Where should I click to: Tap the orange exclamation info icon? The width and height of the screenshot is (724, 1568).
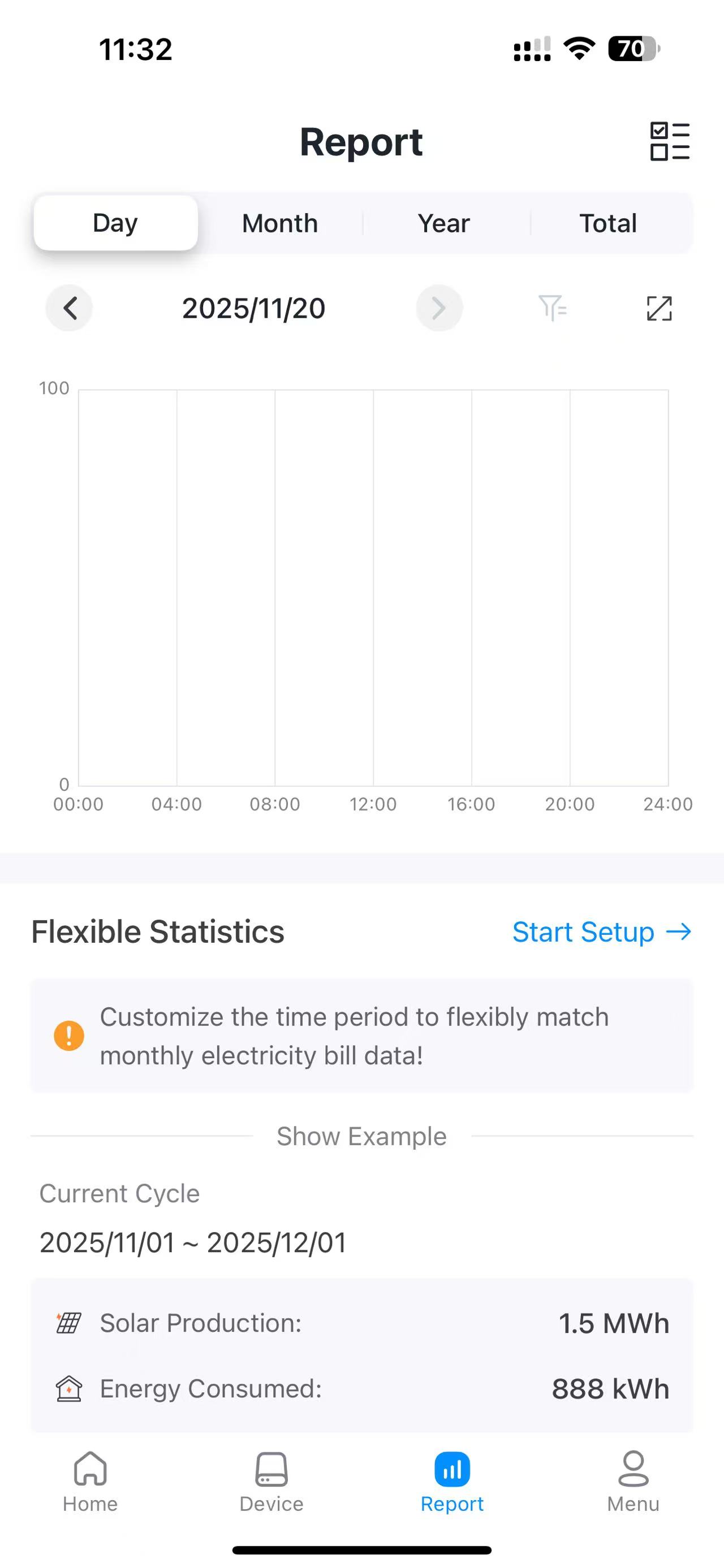point(69,1036)
